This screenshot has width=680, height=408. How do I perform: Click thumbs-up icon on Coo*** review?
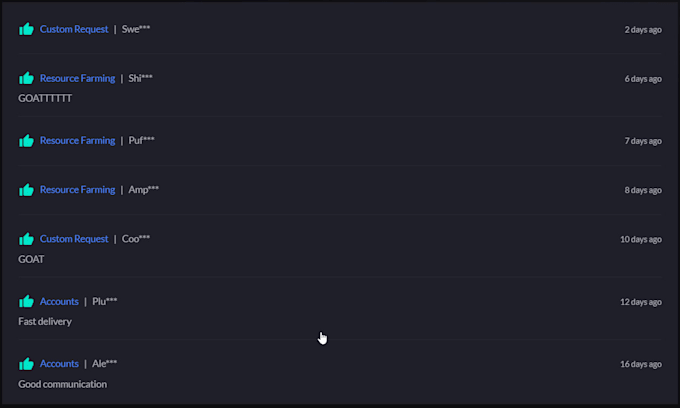click(x=26, y=239)
